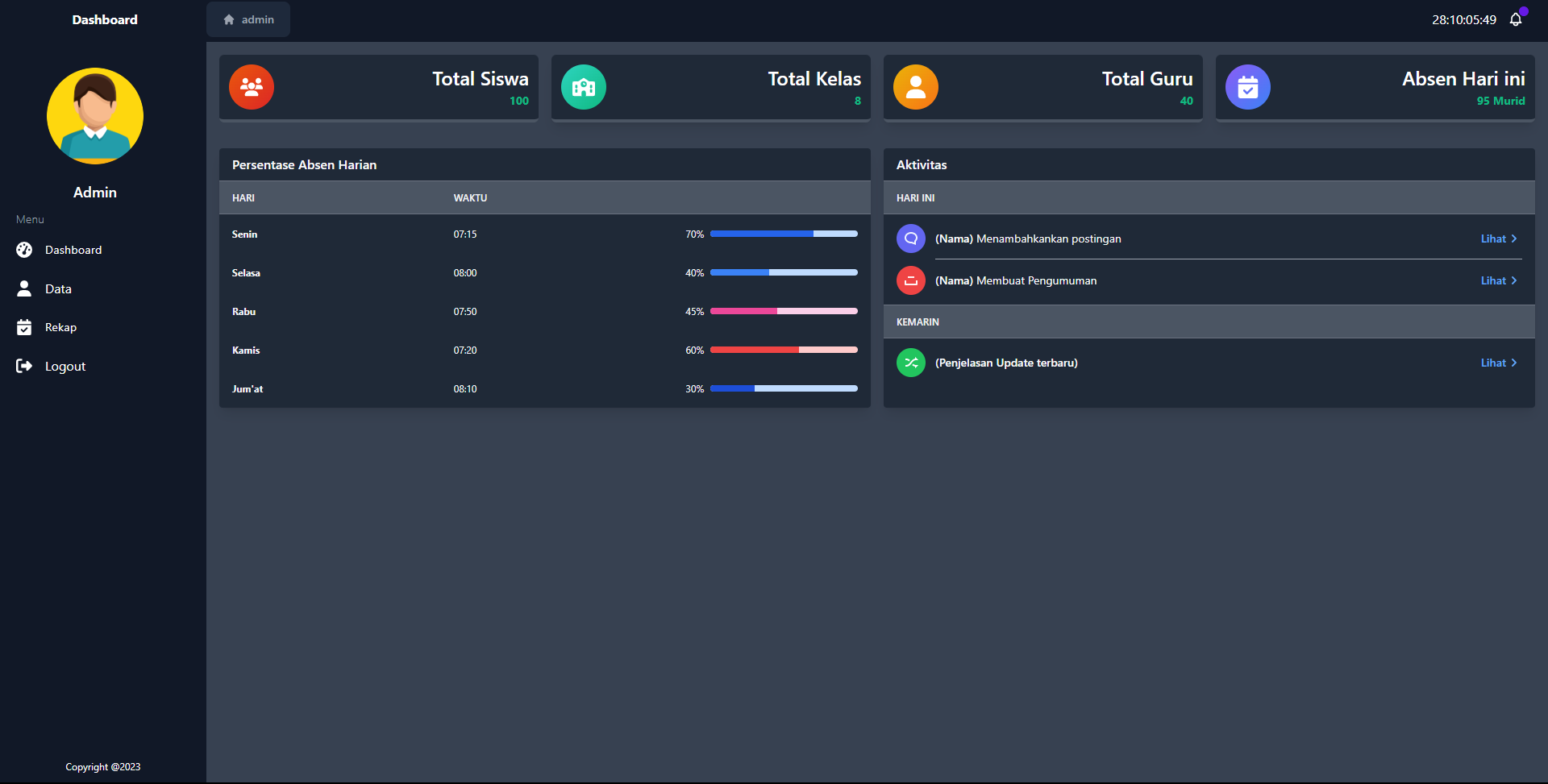
Task: Open Lihat link for Membuat Pengumuman
Action: pos(1498,280)
